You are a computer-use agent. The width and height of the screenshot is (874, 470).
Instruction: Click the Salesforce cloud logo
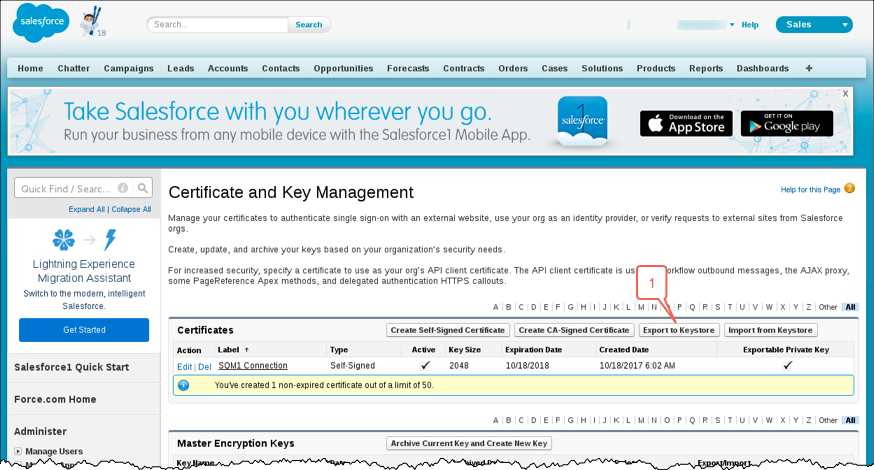(x=41, y=22)
